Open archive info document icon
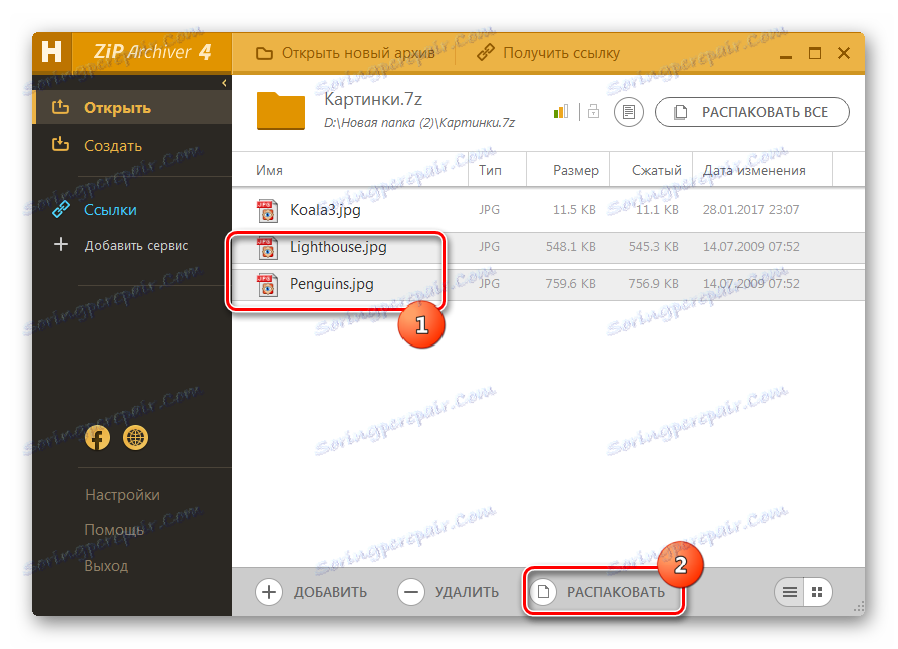 (629, 112)
